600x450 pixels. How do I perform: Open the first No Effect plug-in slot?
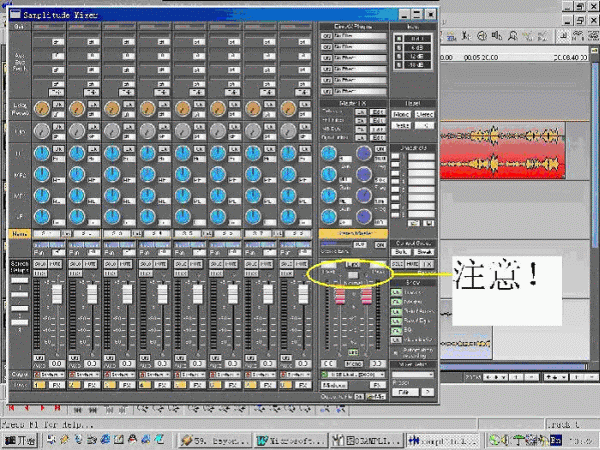(360, 36)
